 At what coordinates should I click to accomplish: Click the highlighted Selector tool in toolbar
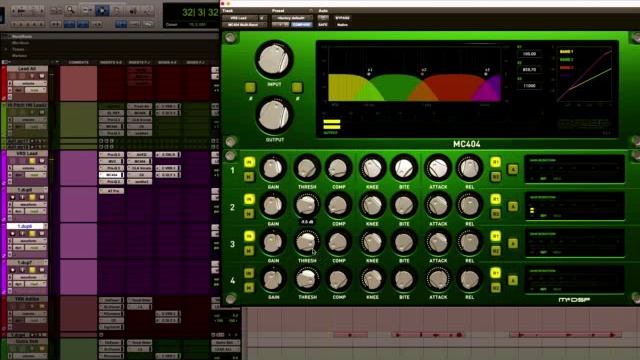(x=102, y=10)
